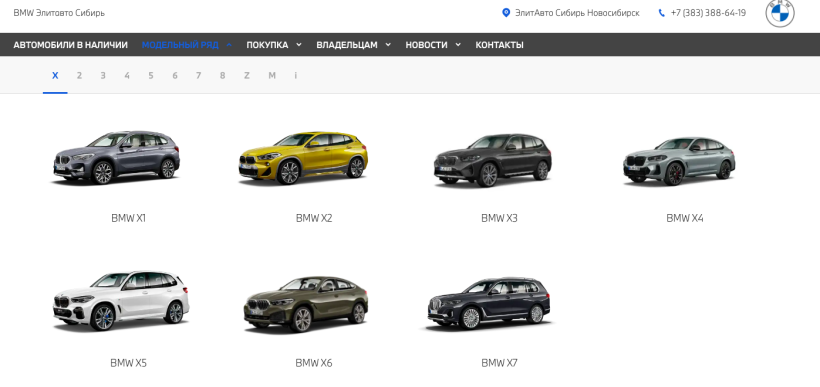Click the white BMW X5 car image
This screenshot has width=820, height=387.
tap(121, 301)
